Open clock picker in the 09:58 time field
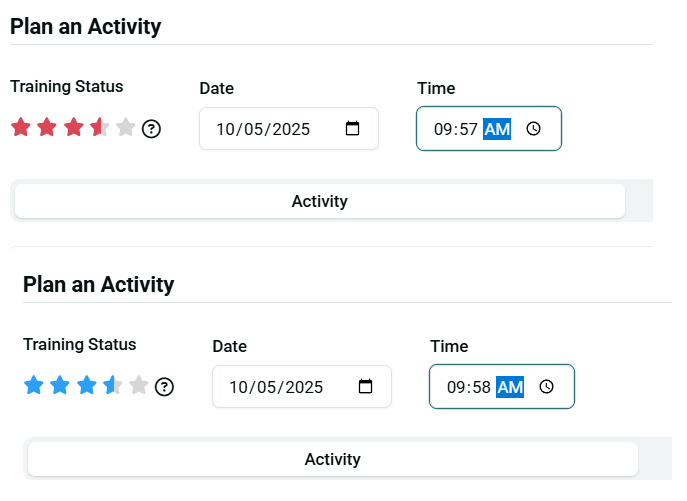Image resolution: width=687 pixels, height=501 pixels. click(x=546, y=387)
